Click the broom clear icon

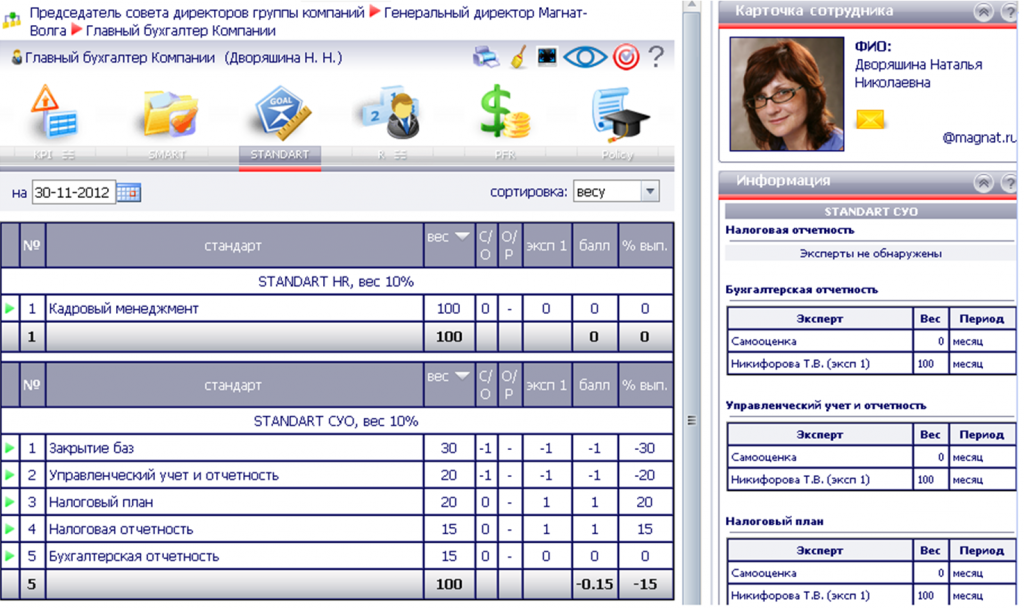[519, 57]
